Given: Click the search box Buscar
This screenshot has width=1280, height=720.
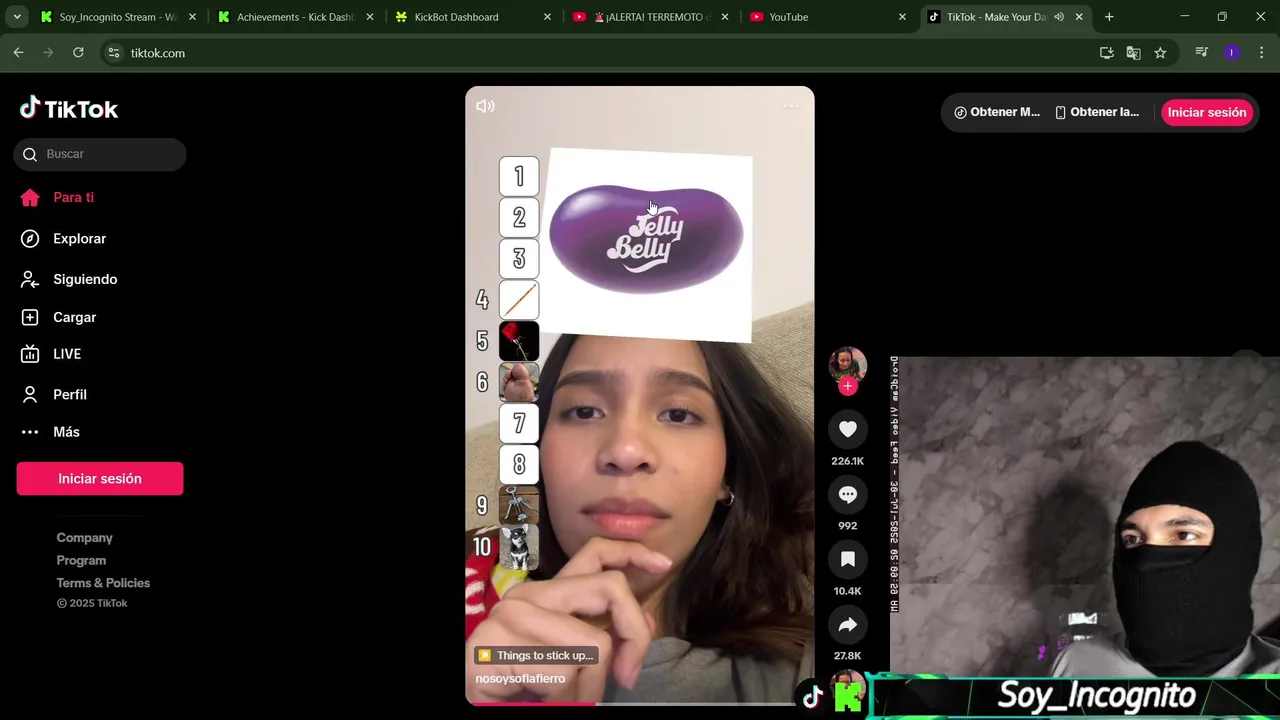Looking at the screenshot, I should 100,154.
